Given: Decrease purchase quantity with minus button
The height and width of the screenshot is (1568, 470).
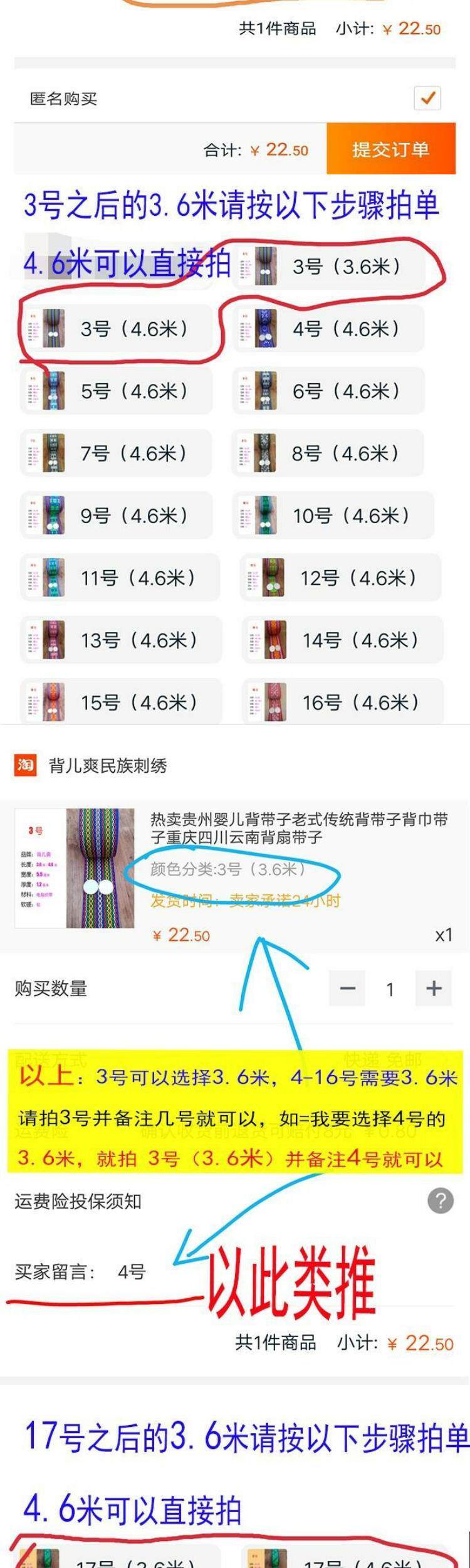Looking at the screenshot, I should coord(347,989).
